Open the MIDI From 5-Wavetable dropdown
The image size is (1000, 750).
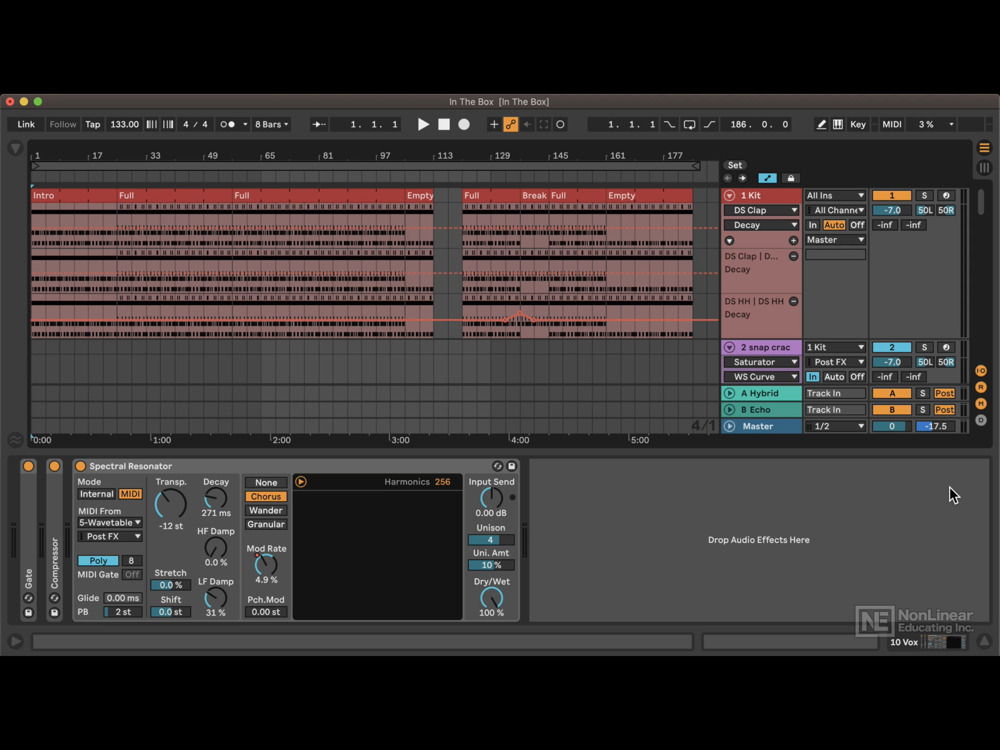pyautogui.click(x=110, y=523)
